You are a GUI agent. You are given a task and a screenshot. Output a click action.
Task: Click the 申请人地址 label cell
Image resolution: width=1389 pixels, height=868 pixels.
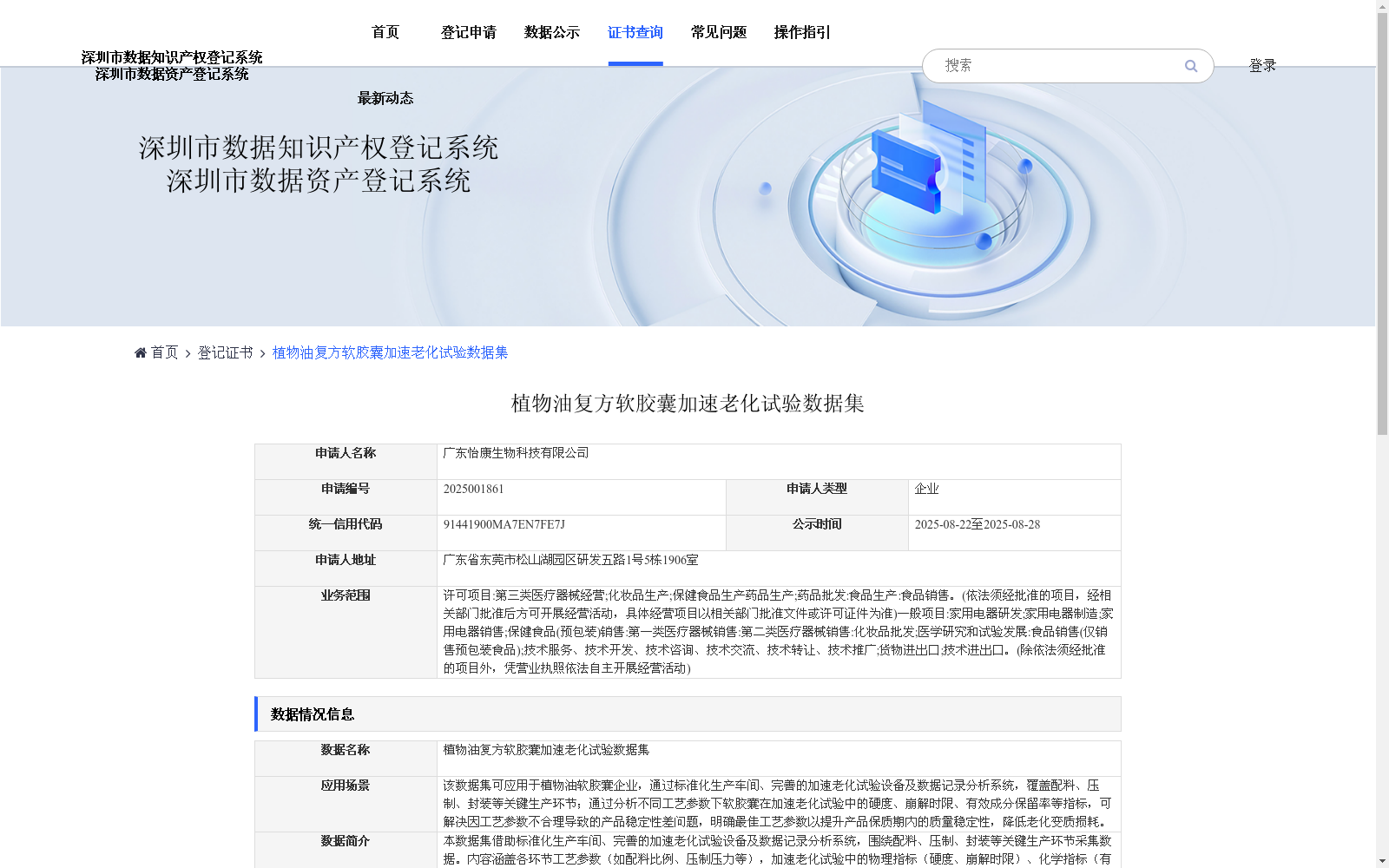pos(346,569)
